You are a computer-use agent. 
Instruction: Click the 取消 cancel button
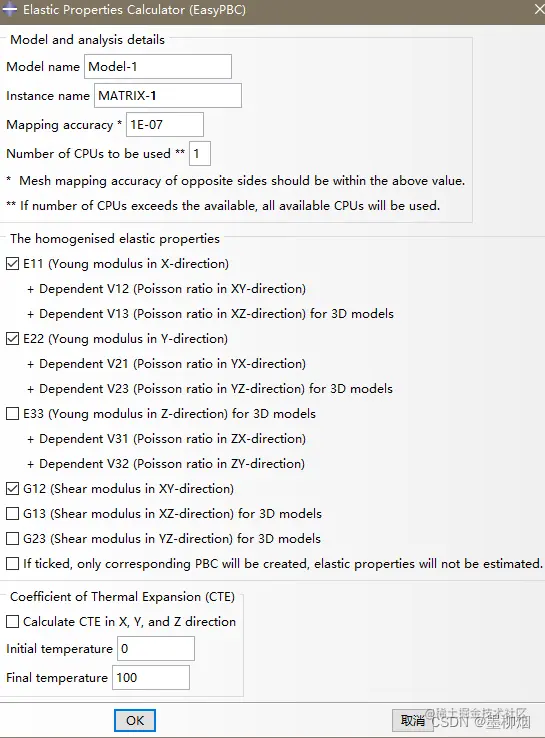tap(413, 721)
